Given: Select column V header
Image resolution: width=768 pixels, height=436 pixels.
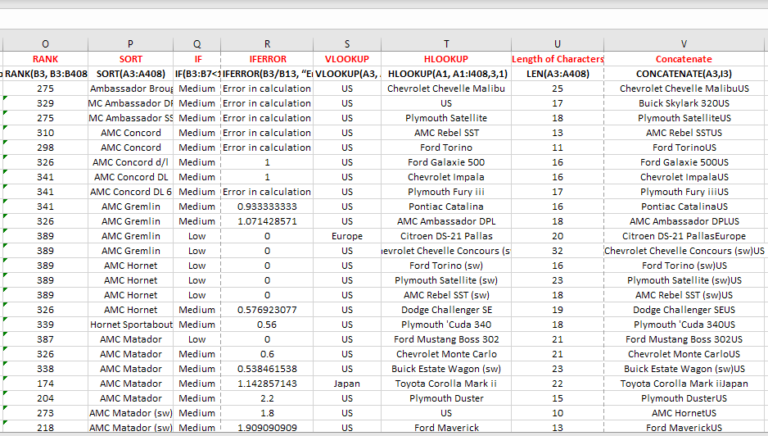Looking at the screenshot, I should [x=684, y=44].
